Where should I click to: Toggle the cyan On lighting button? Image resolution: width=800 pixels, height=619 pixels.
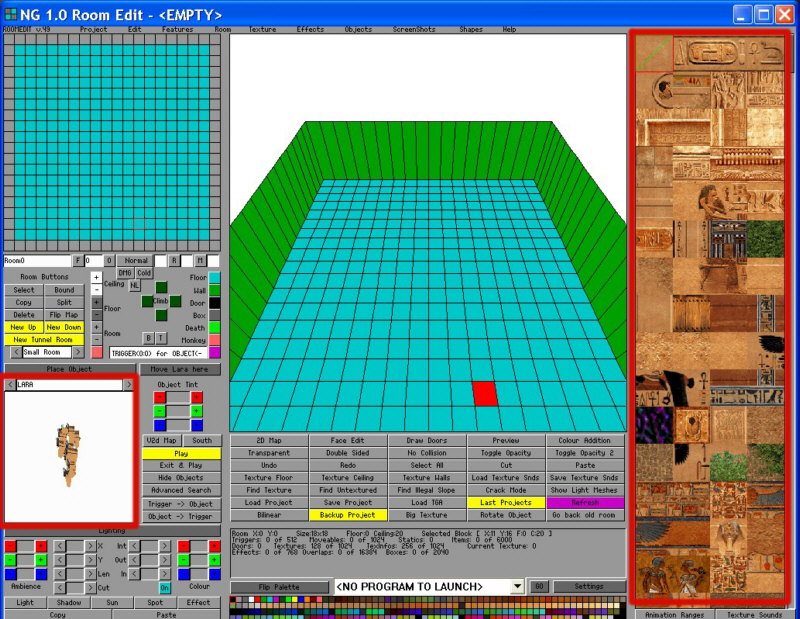(165, 588)
